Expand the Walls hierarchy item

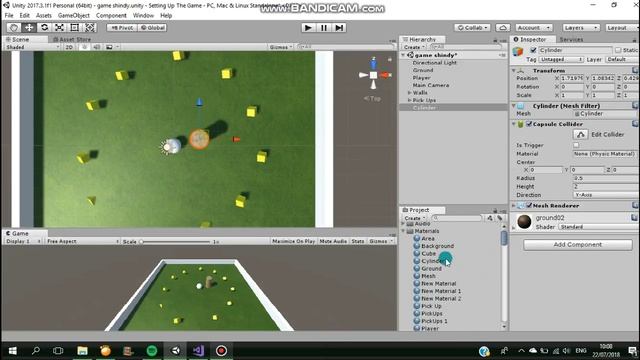(409, 93)
